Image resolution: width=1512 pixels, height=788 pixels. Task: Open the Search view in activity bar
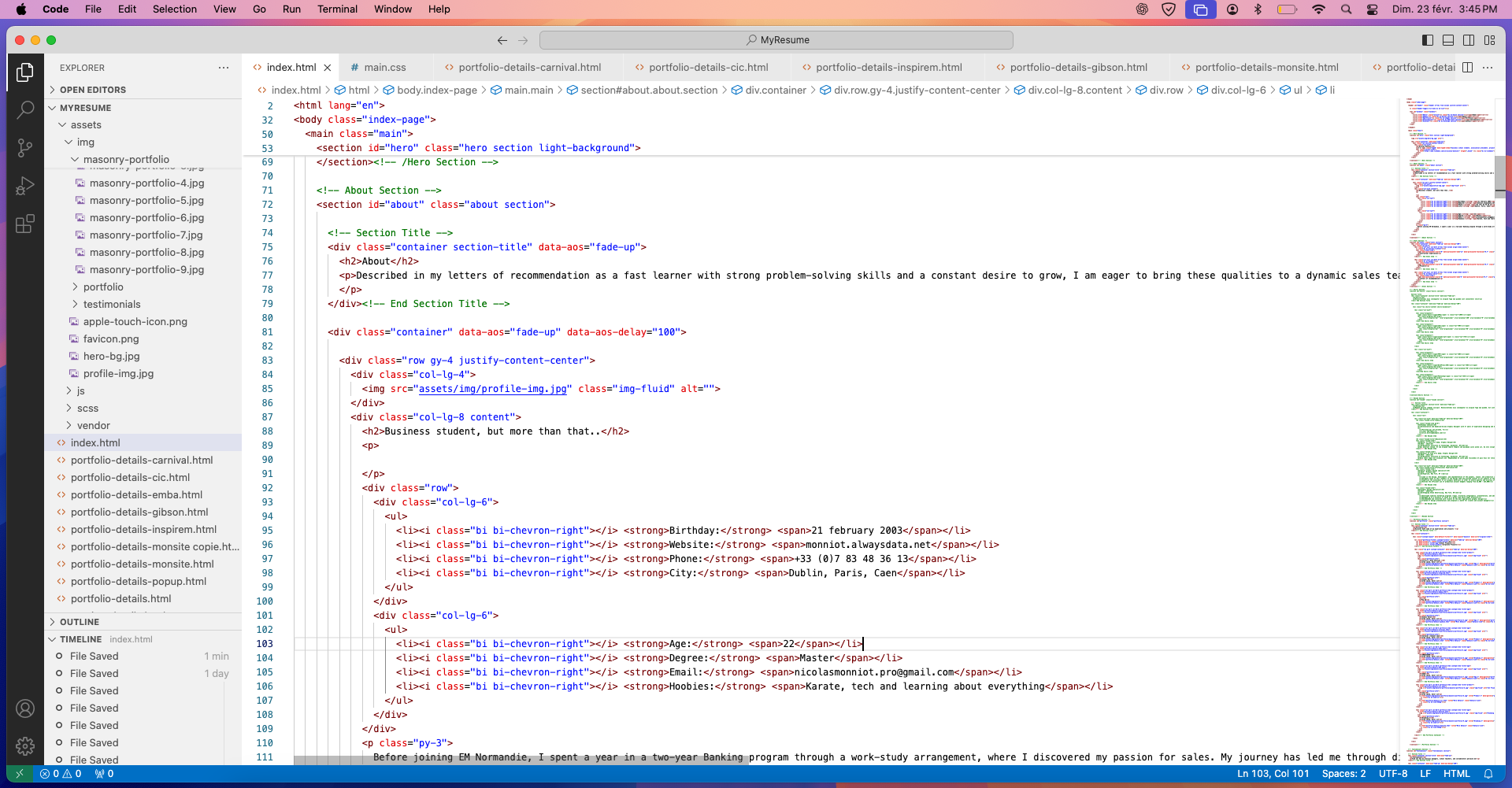pos(25,109)
